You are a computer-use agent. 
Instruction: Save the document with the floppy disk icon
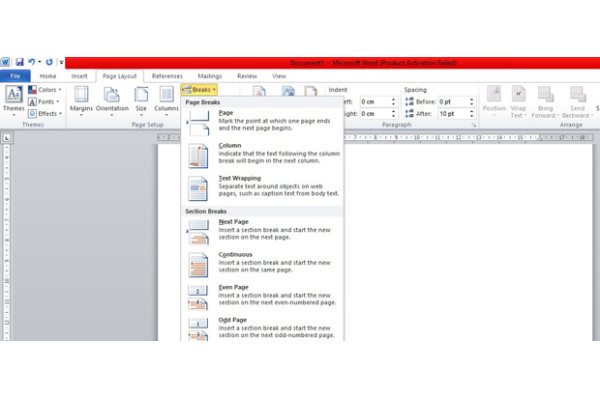[20, 62]
